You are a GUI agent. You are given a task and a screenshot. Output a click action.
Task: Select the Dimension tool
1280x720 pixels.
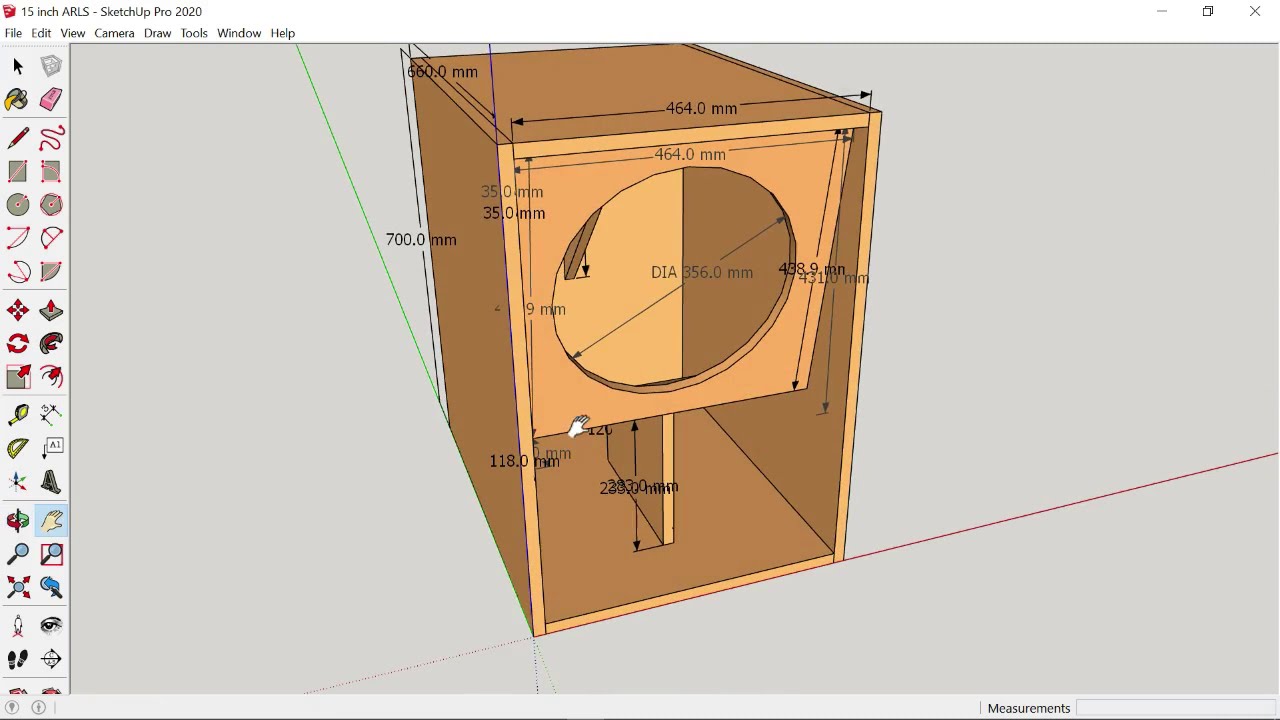[51, 414]
